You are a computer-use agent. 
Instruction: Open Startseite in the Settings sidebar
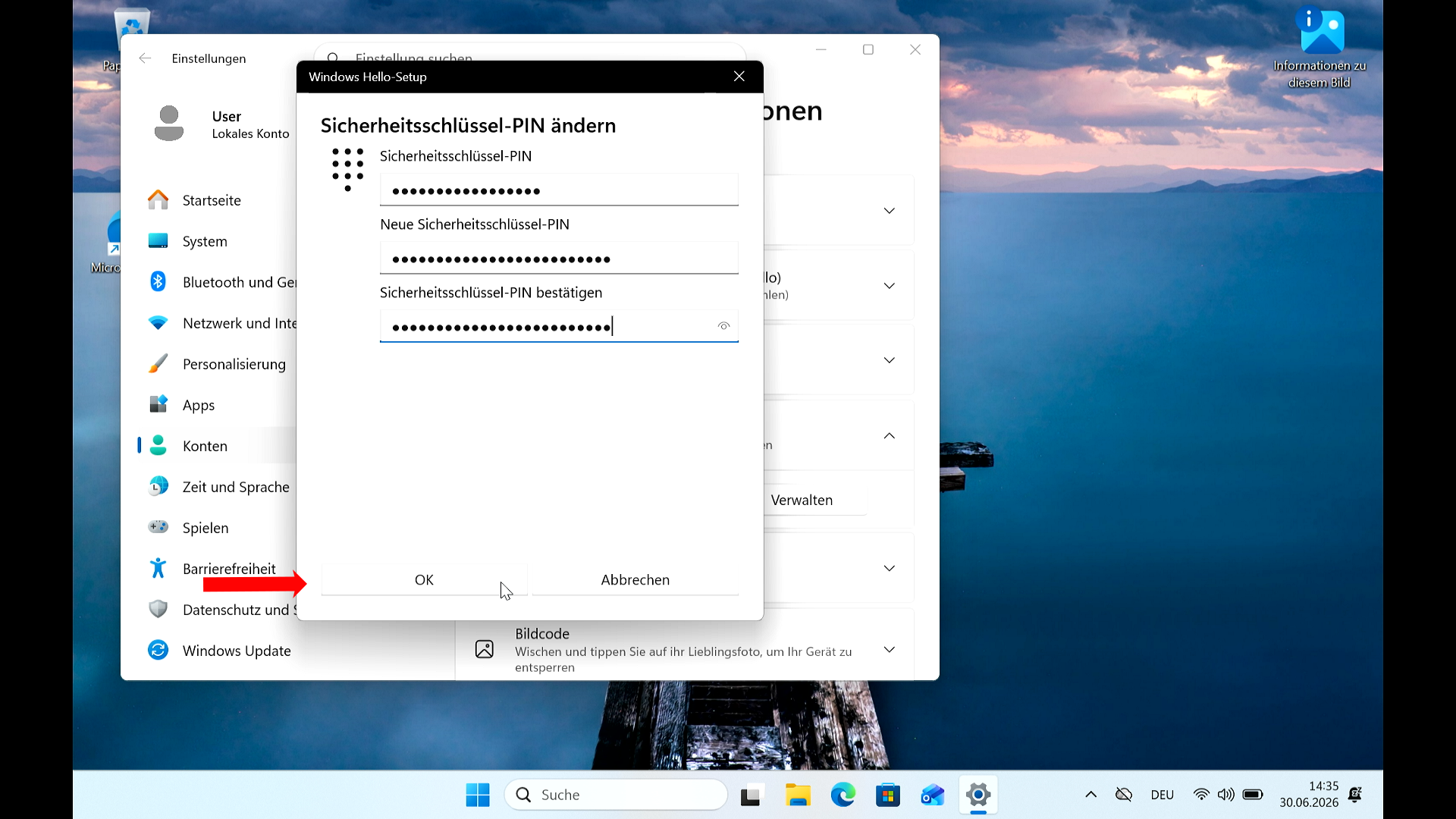(212, 200)
